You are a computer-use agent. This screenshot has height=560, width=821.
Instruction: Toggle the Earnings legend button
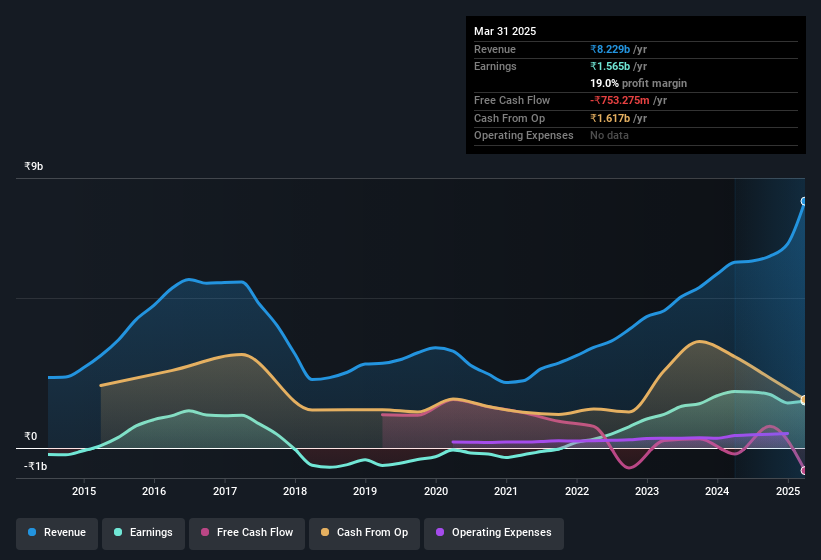tap(143, 533)
